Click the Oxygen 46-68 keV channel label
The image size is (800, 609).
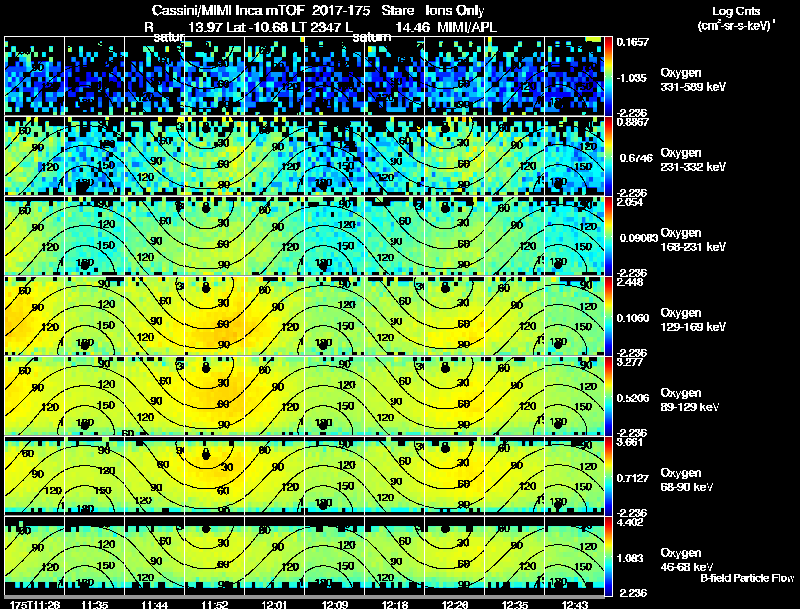[x=687, y=560]
